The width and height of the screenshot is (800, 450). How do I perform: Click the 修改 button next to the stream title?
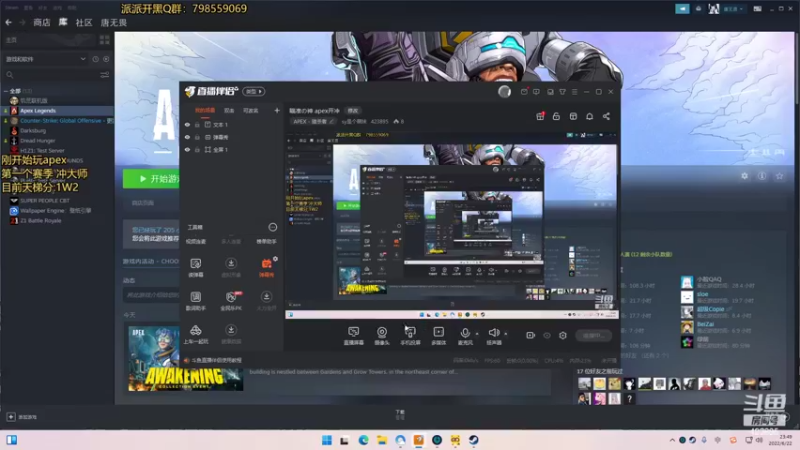(x=353, y=110)
